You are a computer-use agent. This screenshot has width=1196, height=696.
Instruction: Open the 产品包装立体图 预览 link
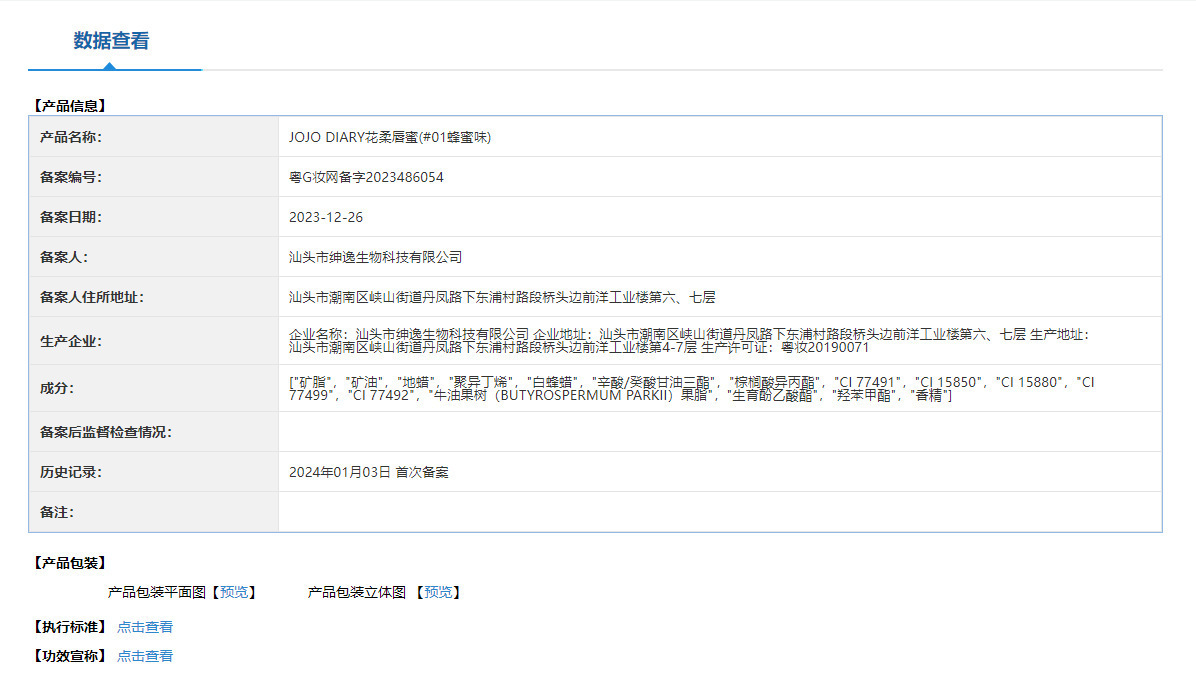click(438, 592)
